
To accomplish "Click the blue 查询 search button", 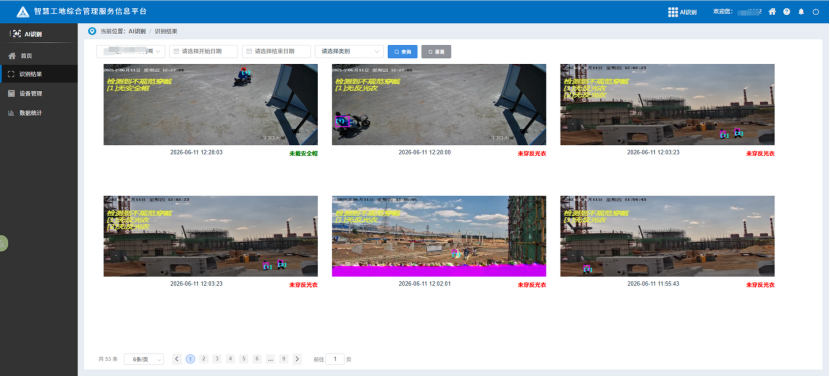I will [402, 51].
